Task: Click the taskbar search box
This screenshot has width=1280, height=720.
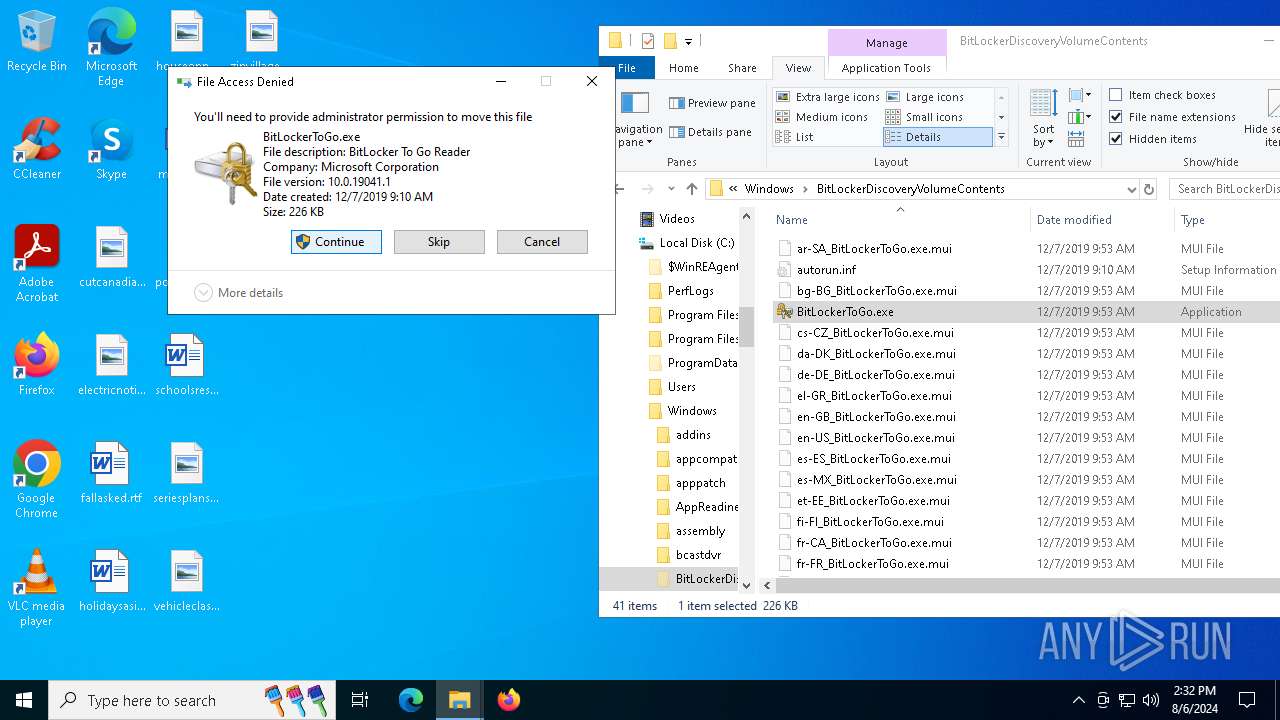Action: coord(193,700)
